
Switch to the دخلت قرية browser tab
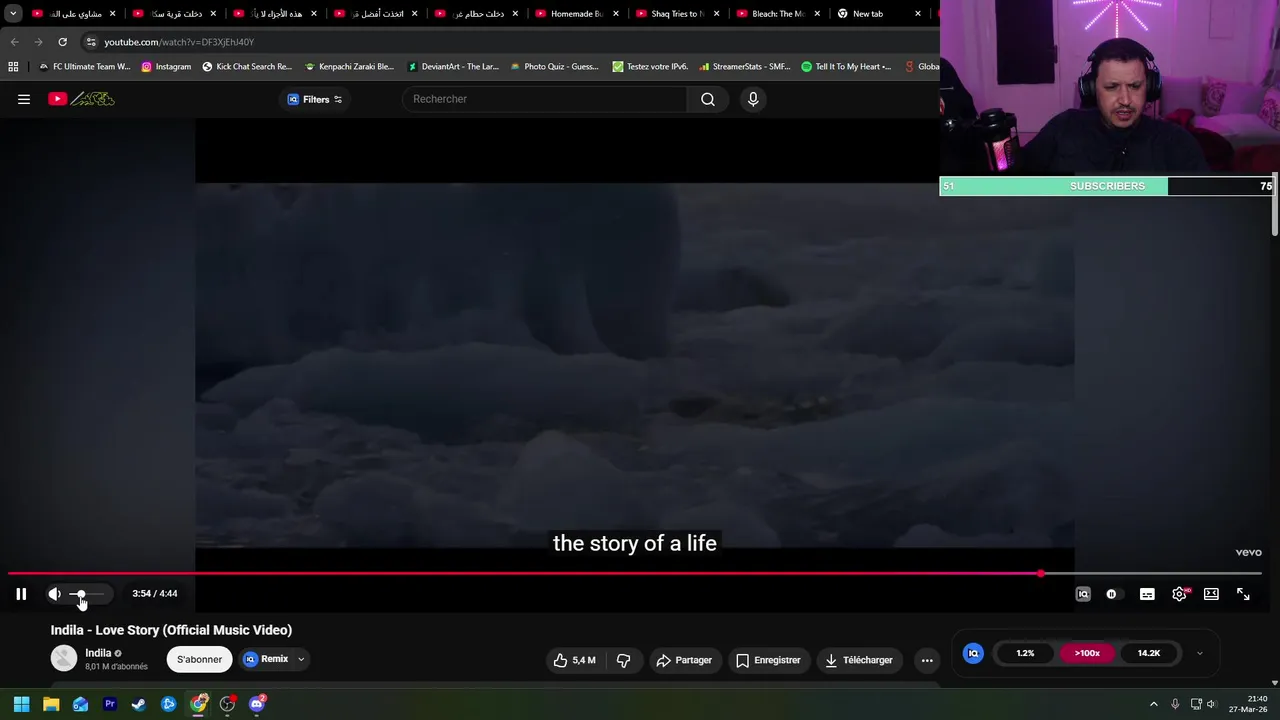coord(175,14)
